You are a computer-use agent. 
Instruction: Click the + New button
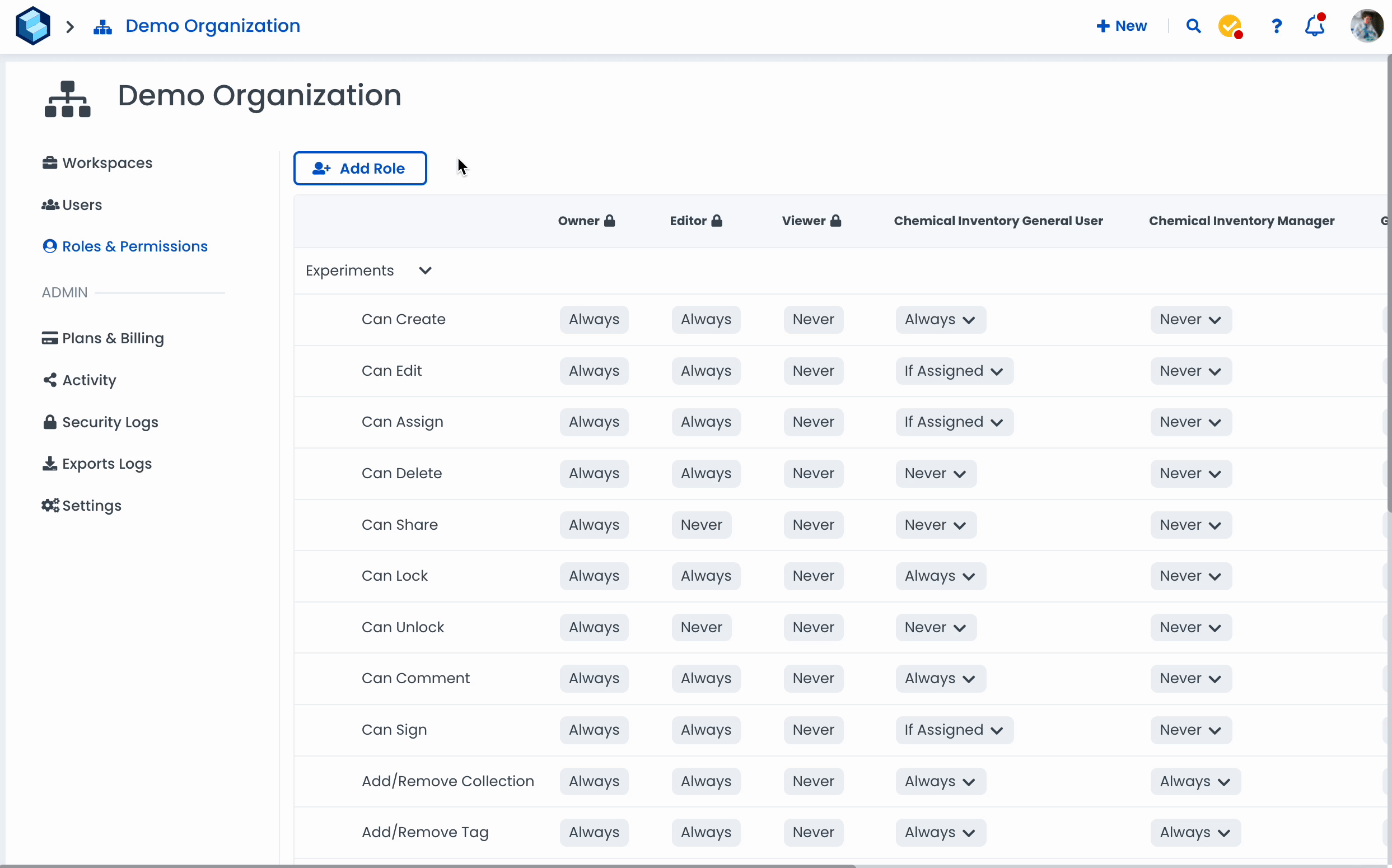click(1122, 26)
